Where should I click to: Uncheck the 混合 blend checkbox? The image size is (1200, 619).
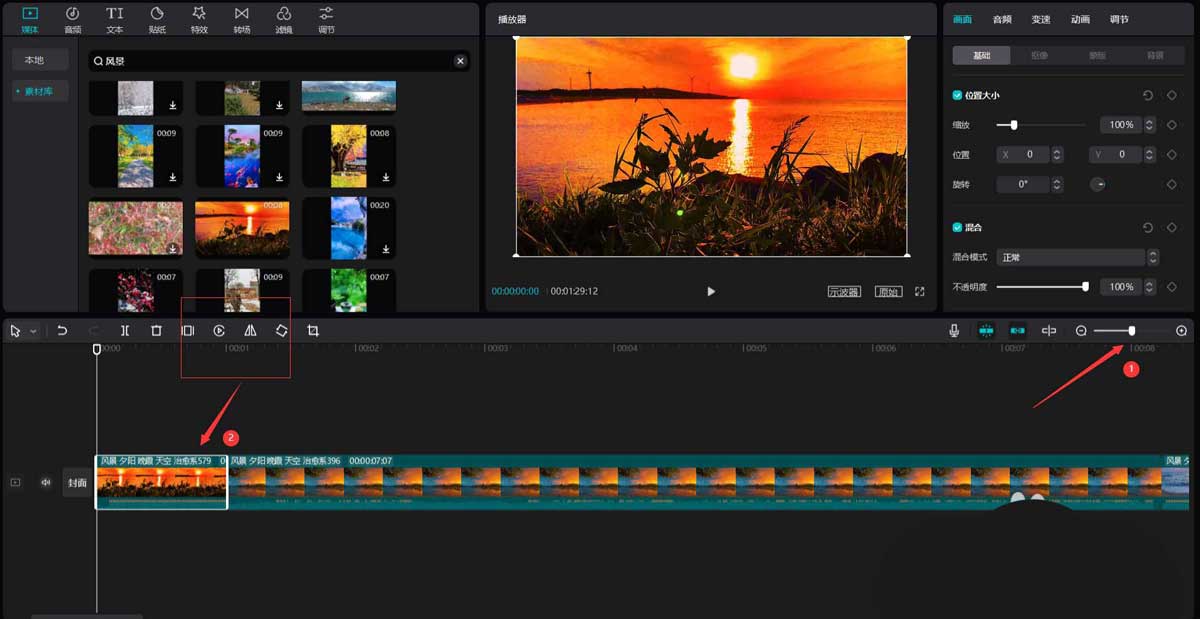(x=958, y=228)
